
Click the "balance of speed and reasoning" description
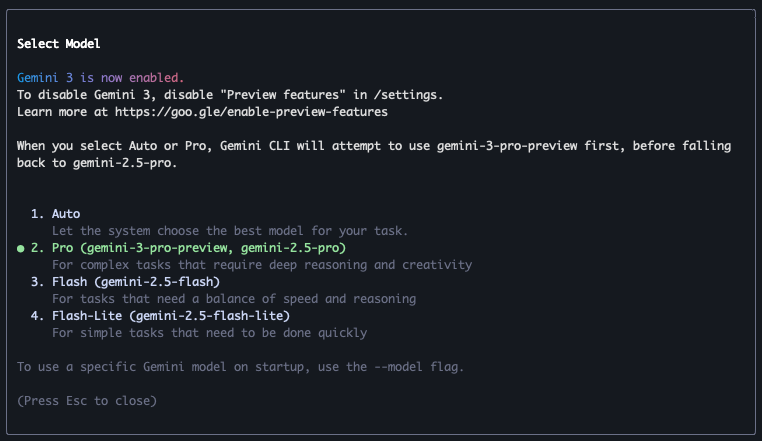(x=234, y=299)
